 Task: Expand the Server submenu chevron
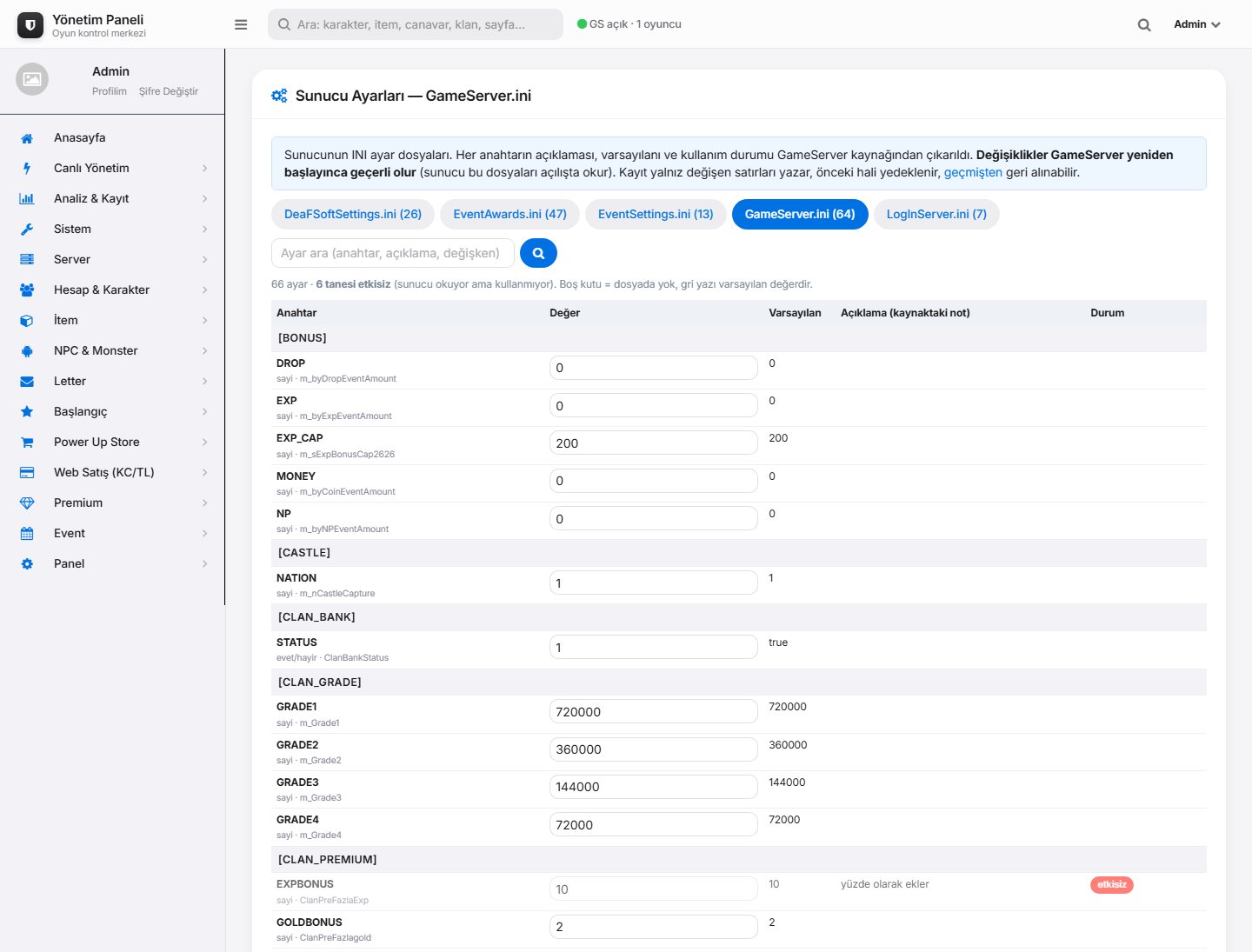[x=205, y=260]
